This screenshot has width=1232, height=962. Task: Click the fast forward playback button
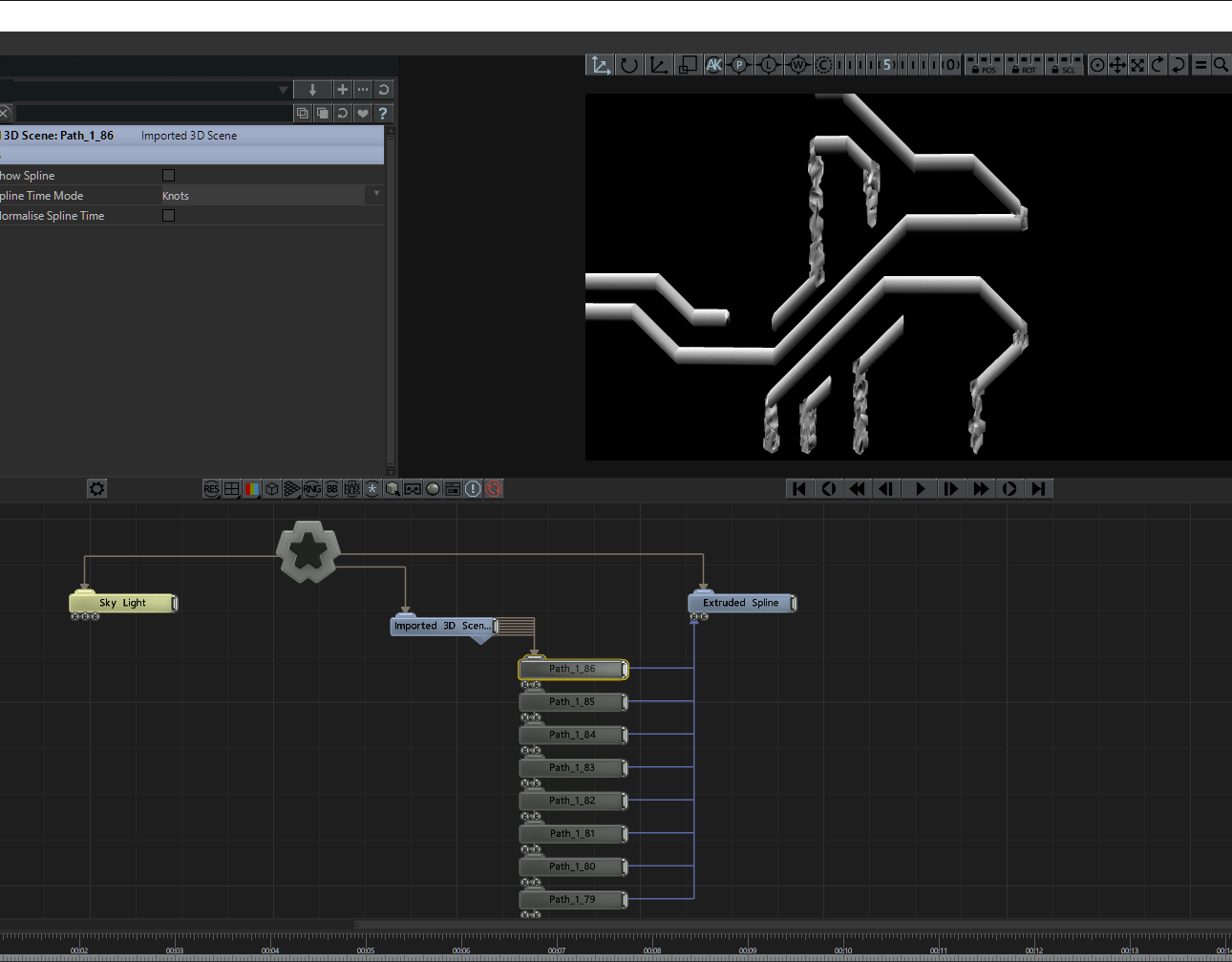click(x=980, y=489)
